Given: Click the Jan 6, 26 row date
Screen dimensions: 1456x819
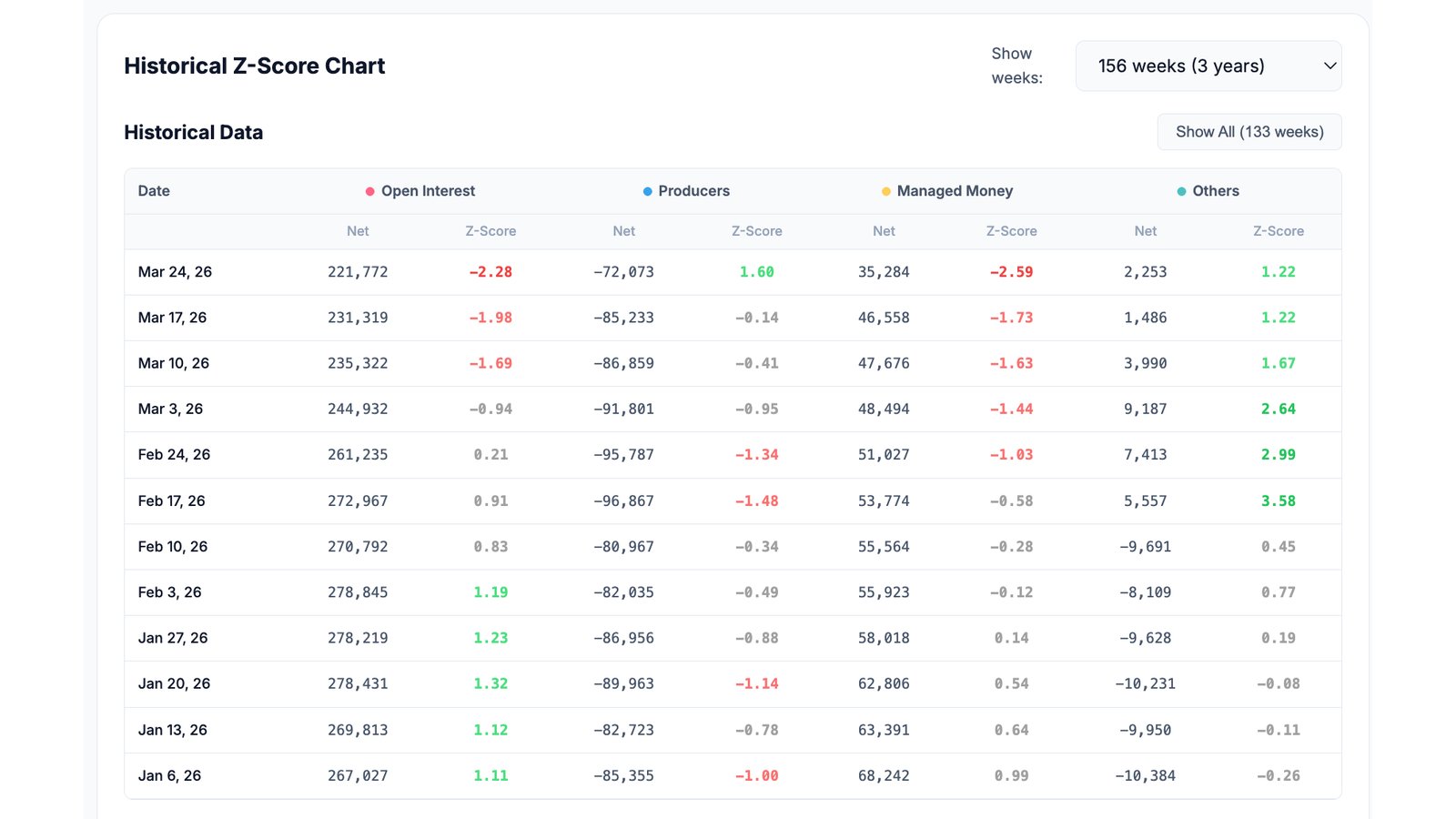Looking at the screenshot, I should (169, 775).
